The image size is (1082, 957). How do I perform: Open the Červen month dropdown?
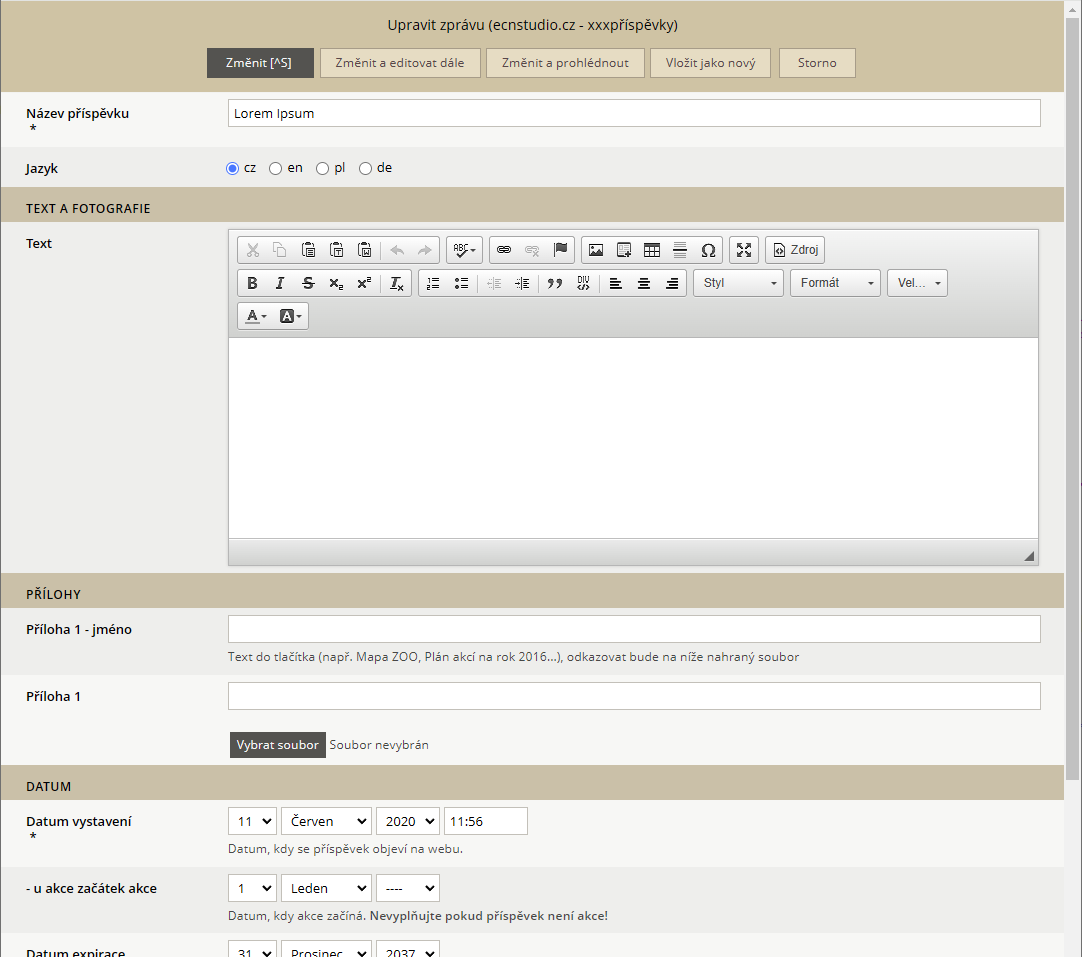pyautogui.click(x=326, y=821)
